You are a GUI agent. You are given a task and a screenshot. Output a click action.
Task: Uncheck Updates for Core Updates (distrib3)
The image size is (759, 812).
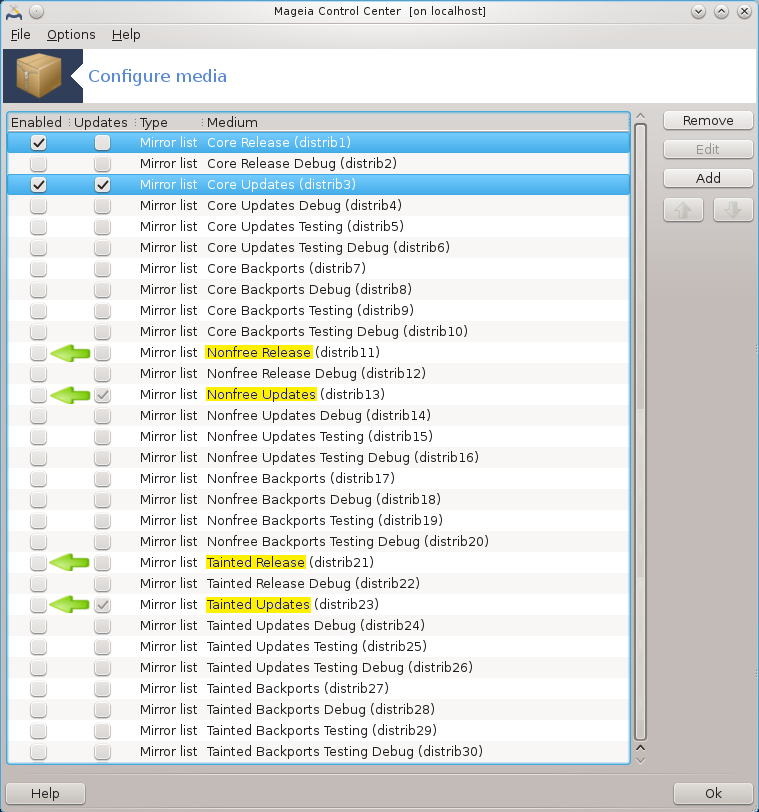(x=103, y=184)
